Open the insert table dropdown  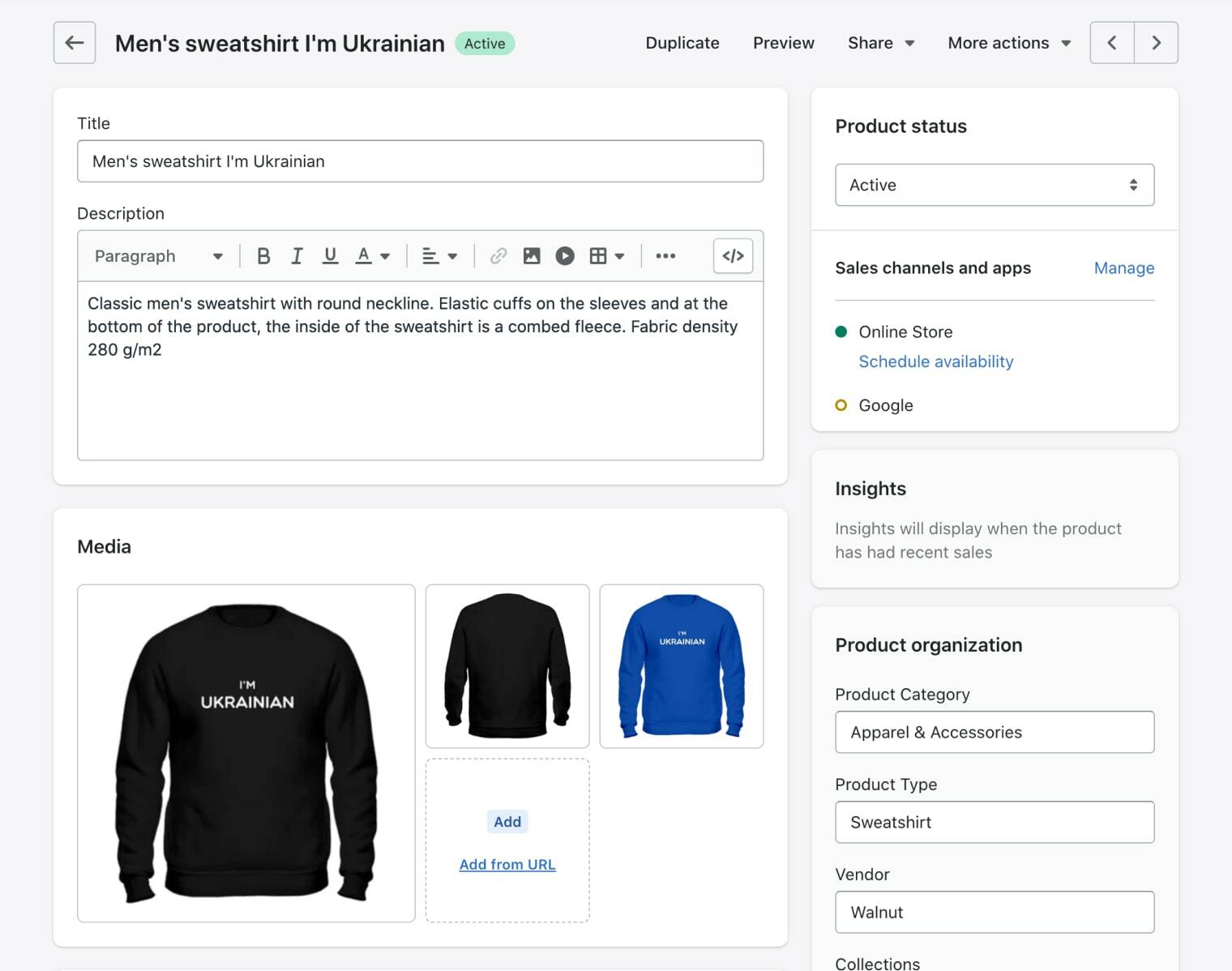(x=607, y=256)
